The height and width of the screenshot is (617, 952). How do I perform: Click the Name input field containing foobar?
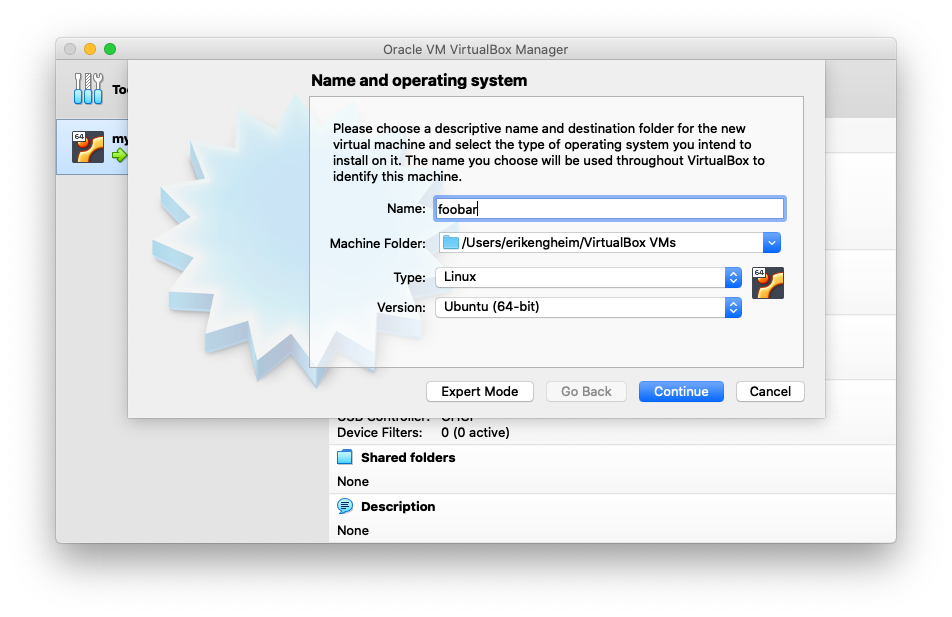click(610, 209)
